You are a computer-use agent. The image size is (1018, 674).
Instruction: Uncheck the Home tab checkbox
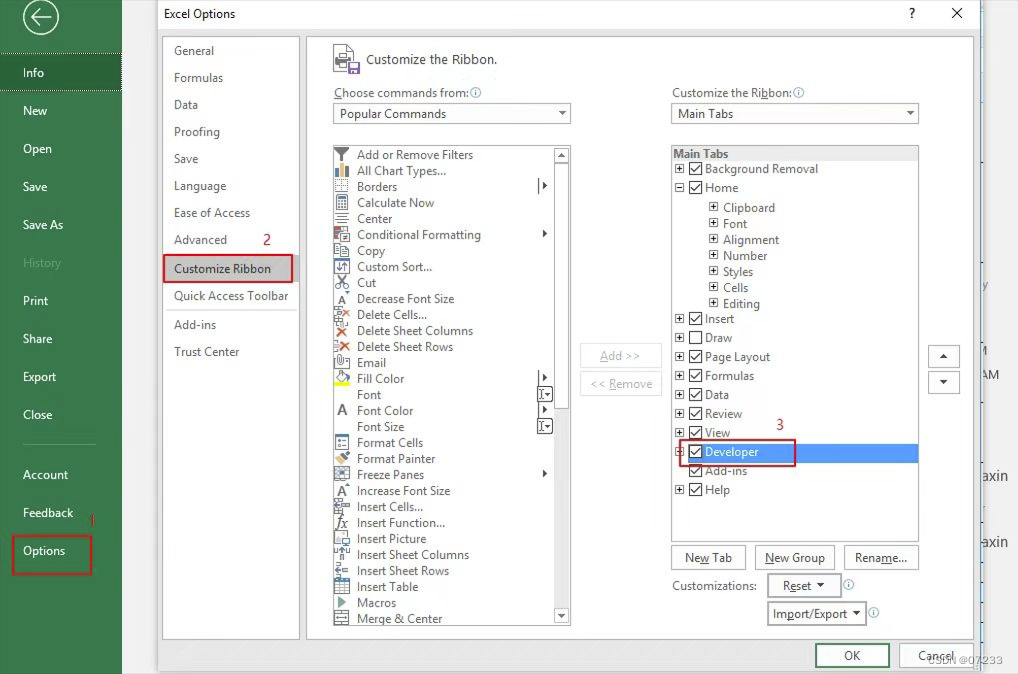(695, 188)
